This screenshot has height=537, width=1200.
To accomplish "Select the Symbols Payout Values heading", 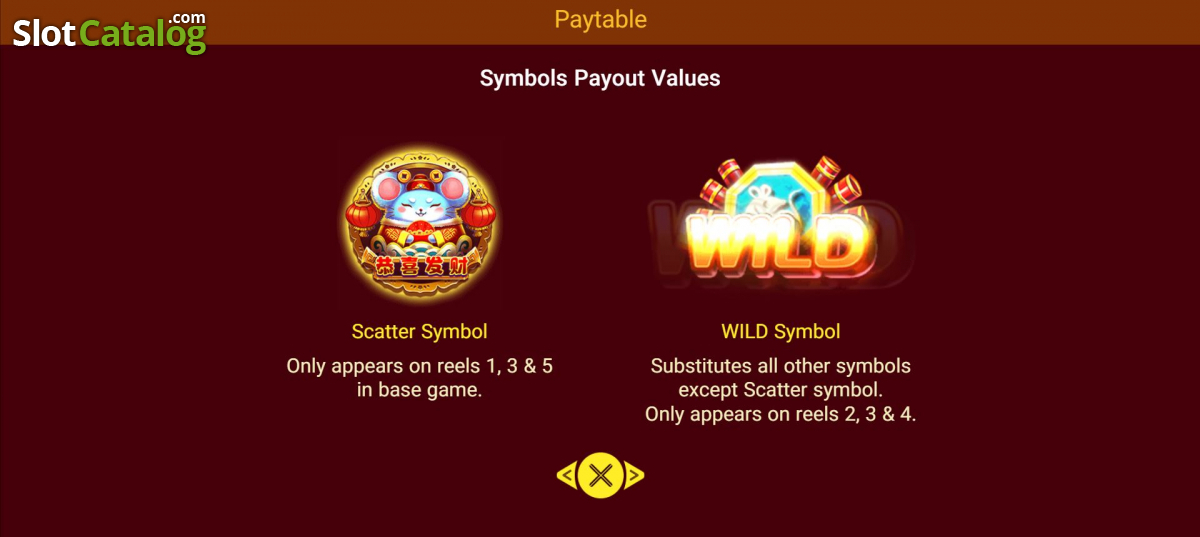I will [x=600, y=78].
